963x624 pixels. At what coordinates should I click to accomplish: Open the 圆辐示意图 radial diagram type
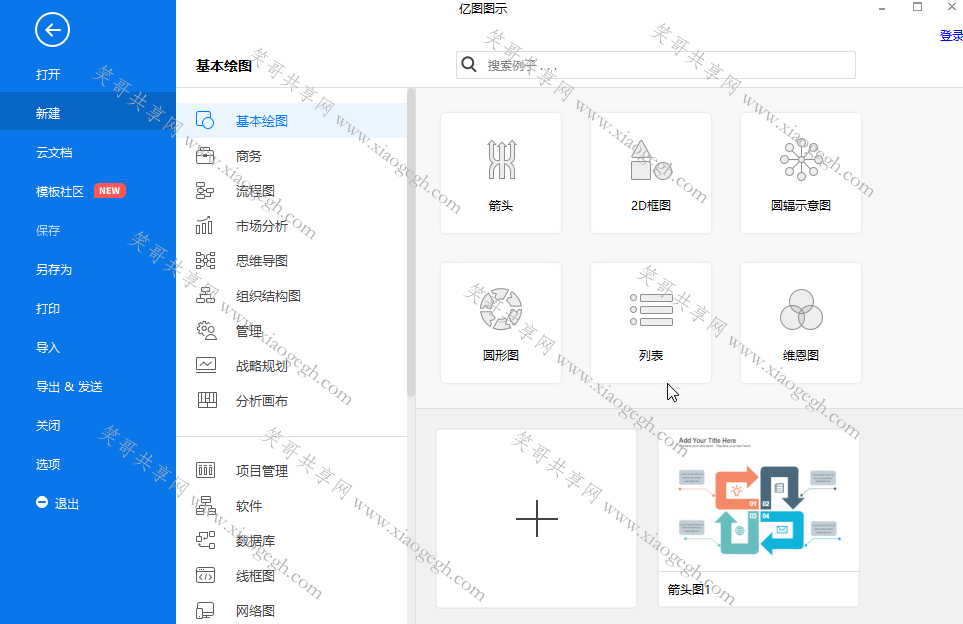(x=801, y=173)
